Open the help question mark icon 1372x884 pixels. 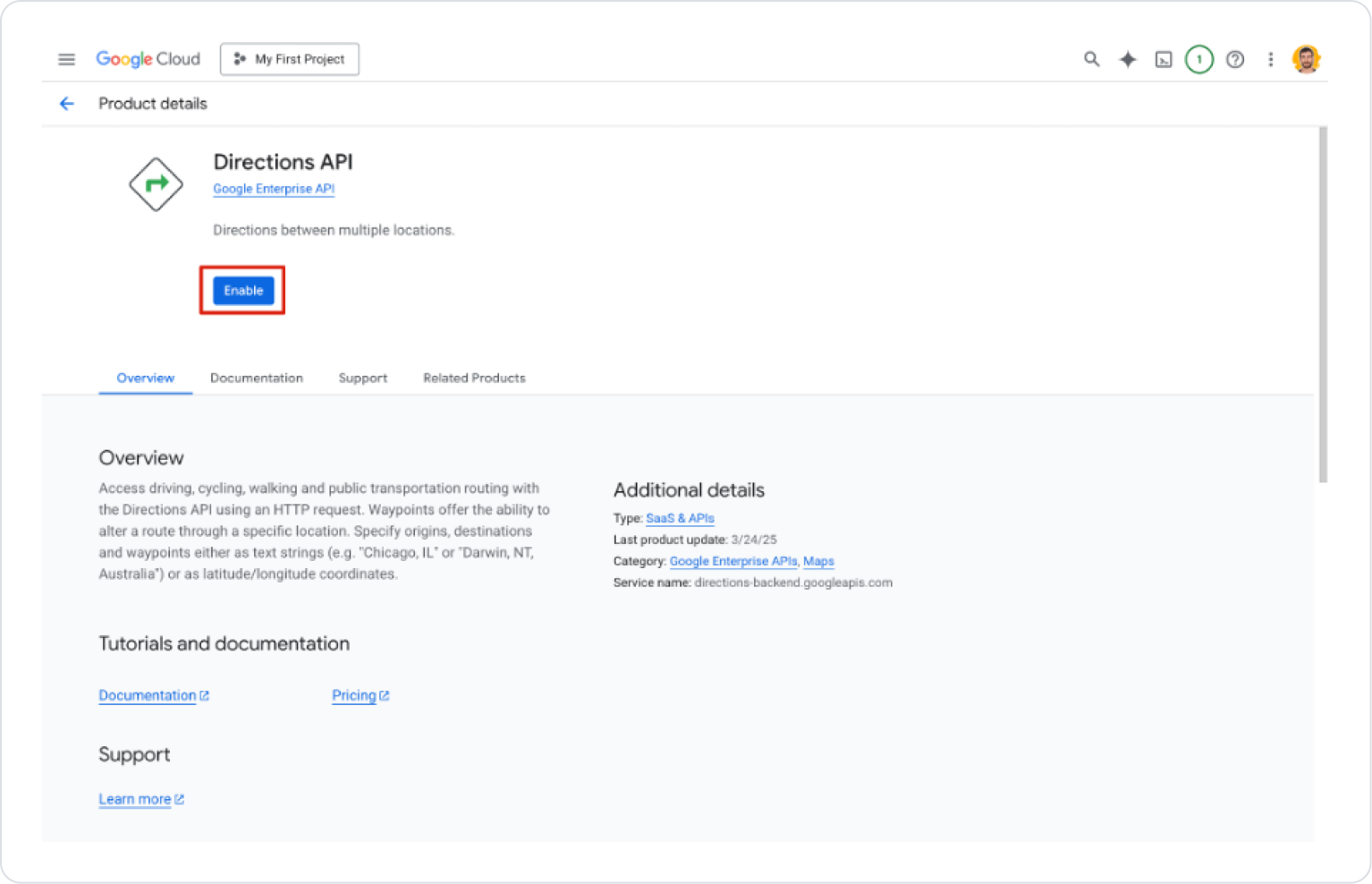click(1234, 59)
